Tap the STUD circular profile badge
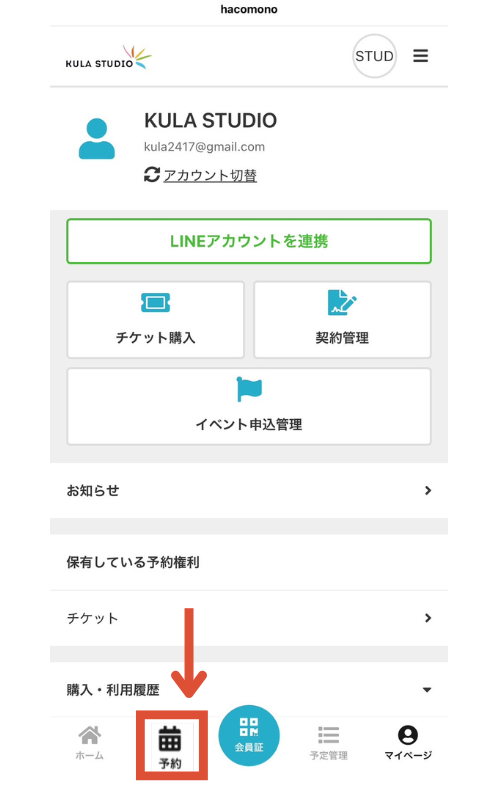Viewport: 500px width, 800px height. click(x=374, y=56)
